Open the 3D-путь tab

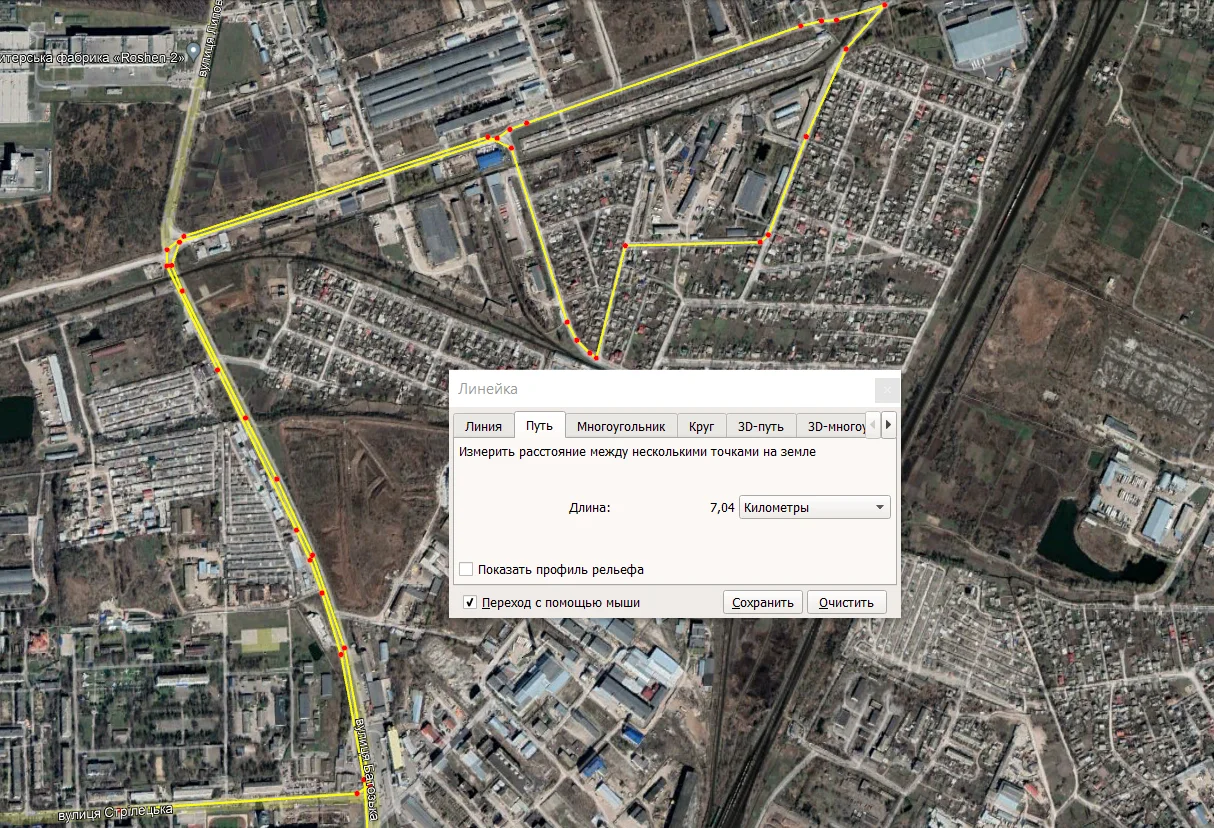coord(761,426)
